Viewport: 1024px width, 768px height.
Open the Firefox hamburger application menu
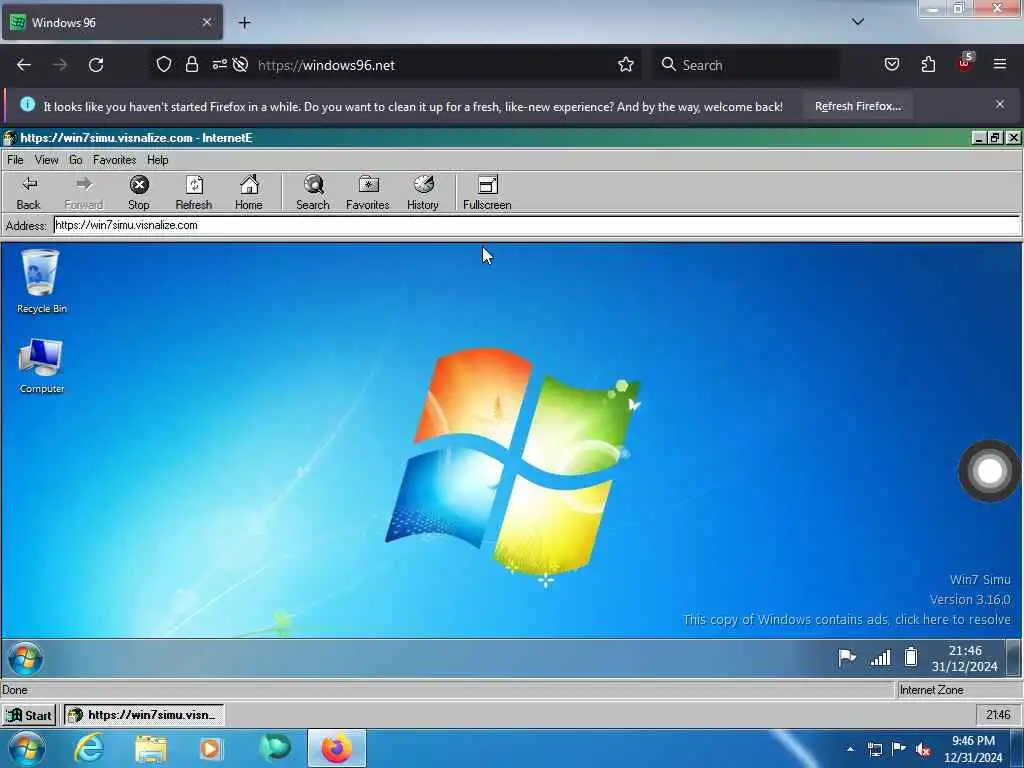click(x=1000, y=64)
